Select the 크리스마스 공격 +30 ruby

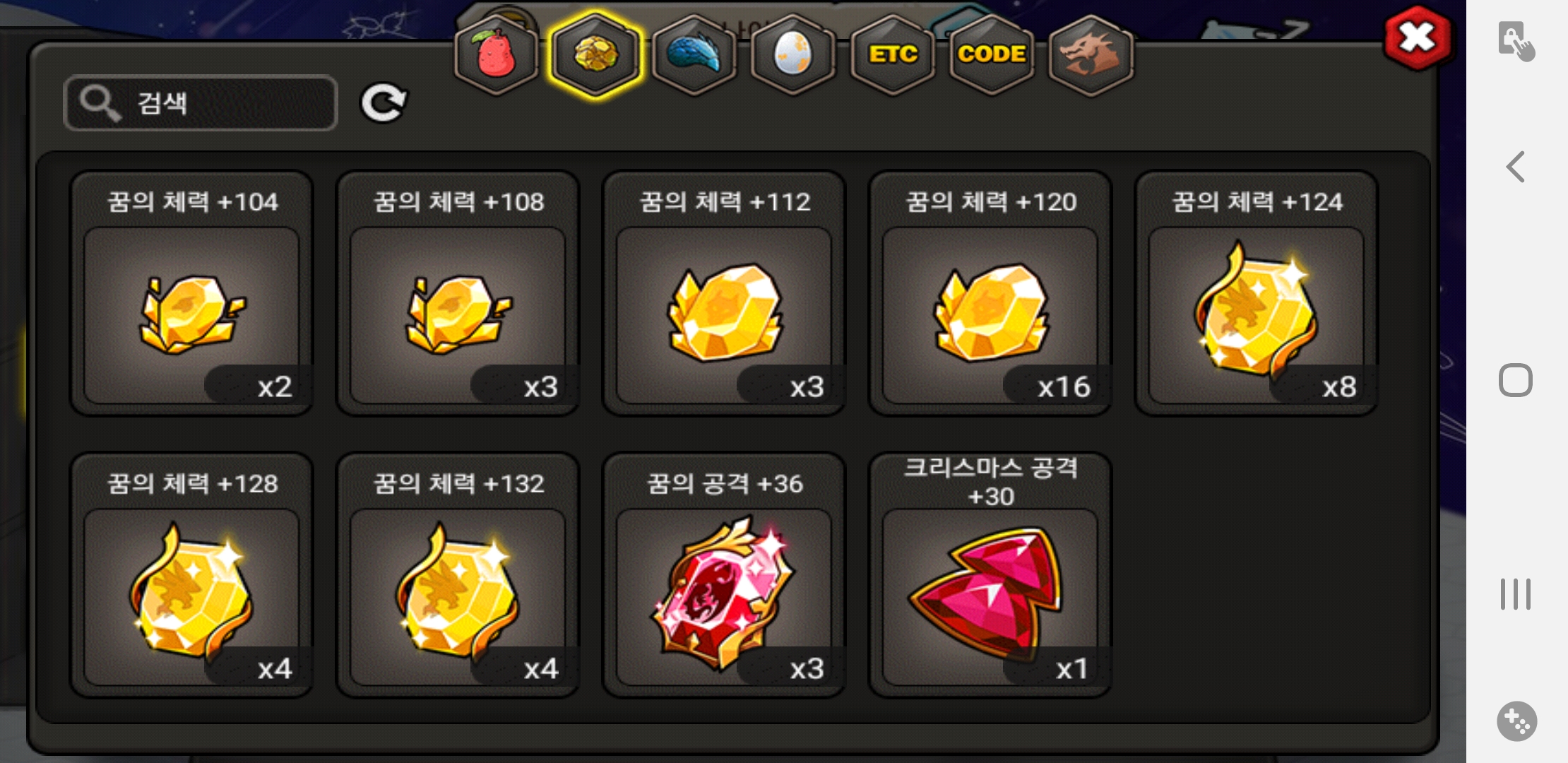pos(990,575)
